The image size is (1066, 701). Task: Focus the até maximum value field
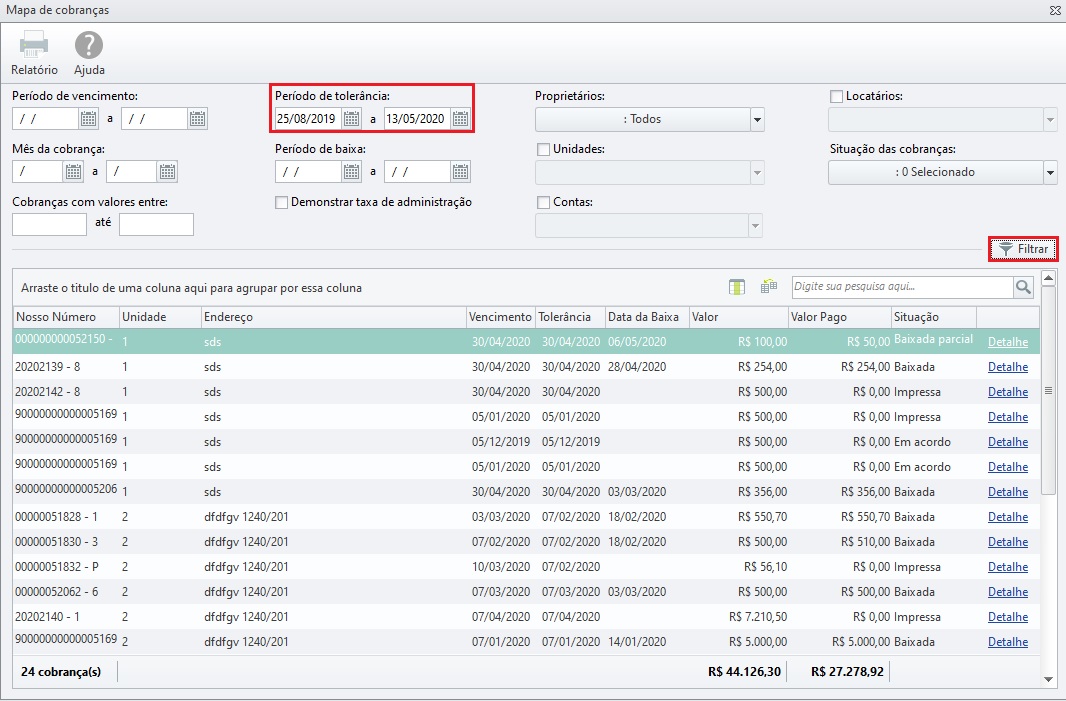[156, 224]
